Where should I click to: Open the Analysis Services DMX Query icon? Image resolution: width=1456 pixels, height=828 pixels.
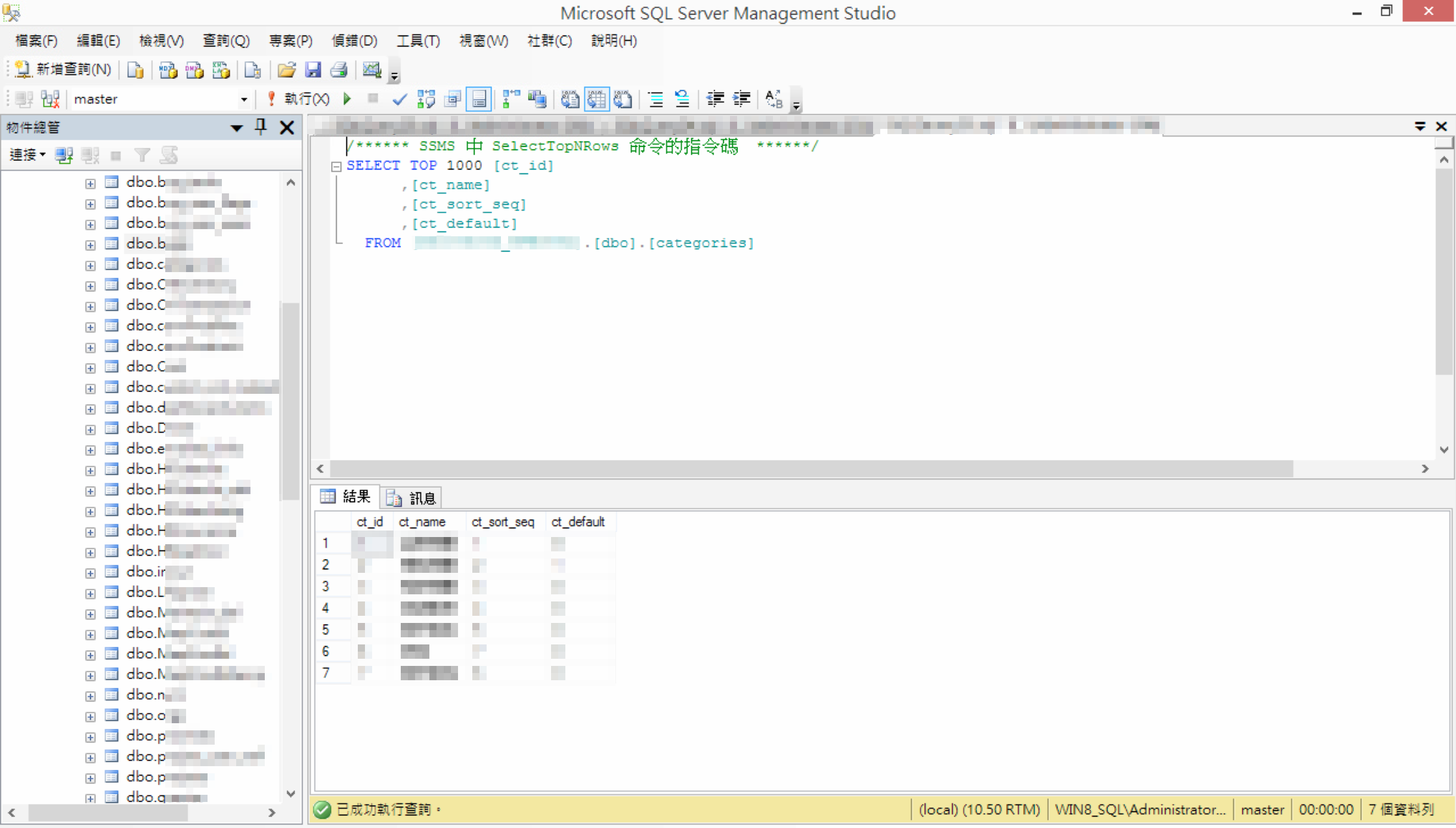point(195,70)
